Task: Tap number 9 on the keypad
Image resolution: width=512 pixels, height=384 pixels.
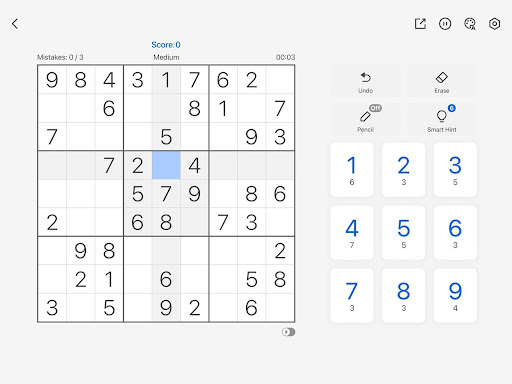Action: 455,296
